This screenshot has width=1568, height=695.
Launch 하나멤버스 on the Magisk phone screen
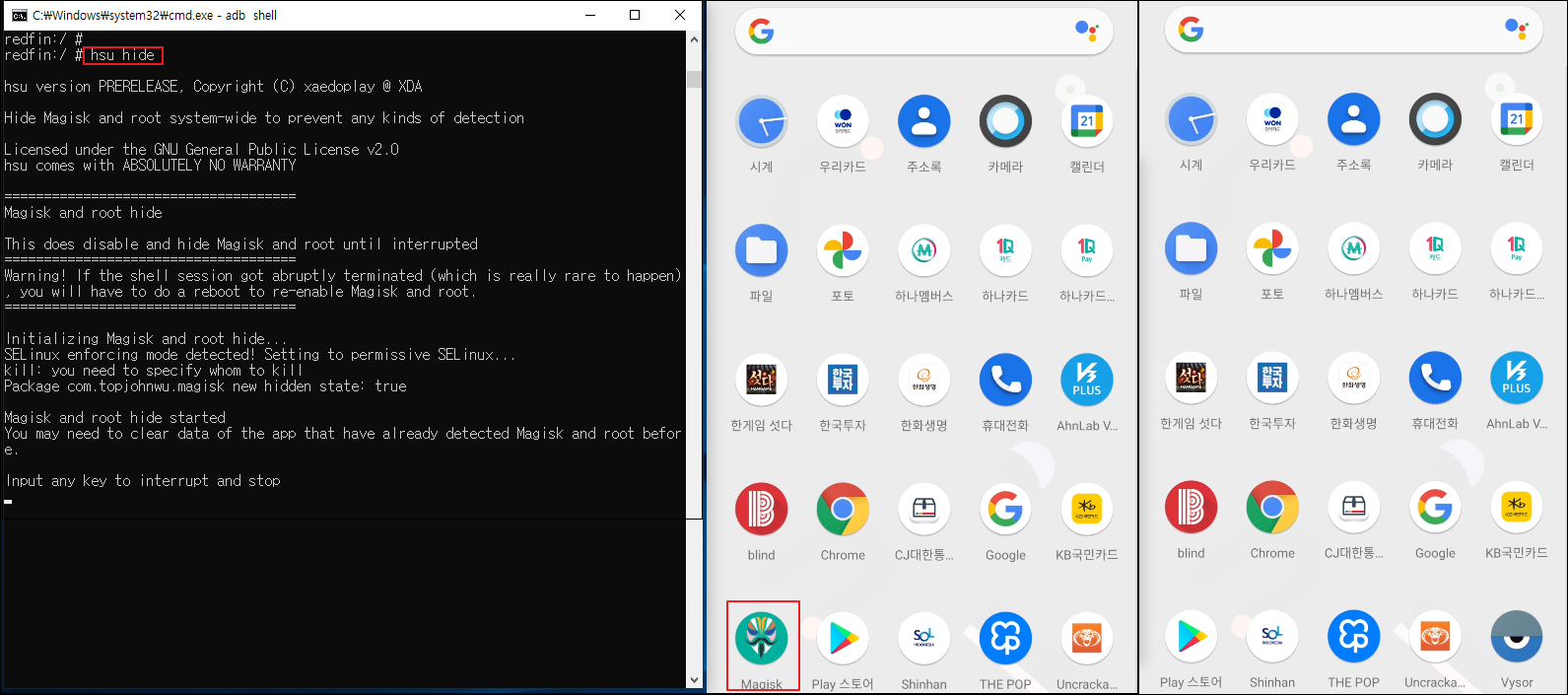coord(924,250)
